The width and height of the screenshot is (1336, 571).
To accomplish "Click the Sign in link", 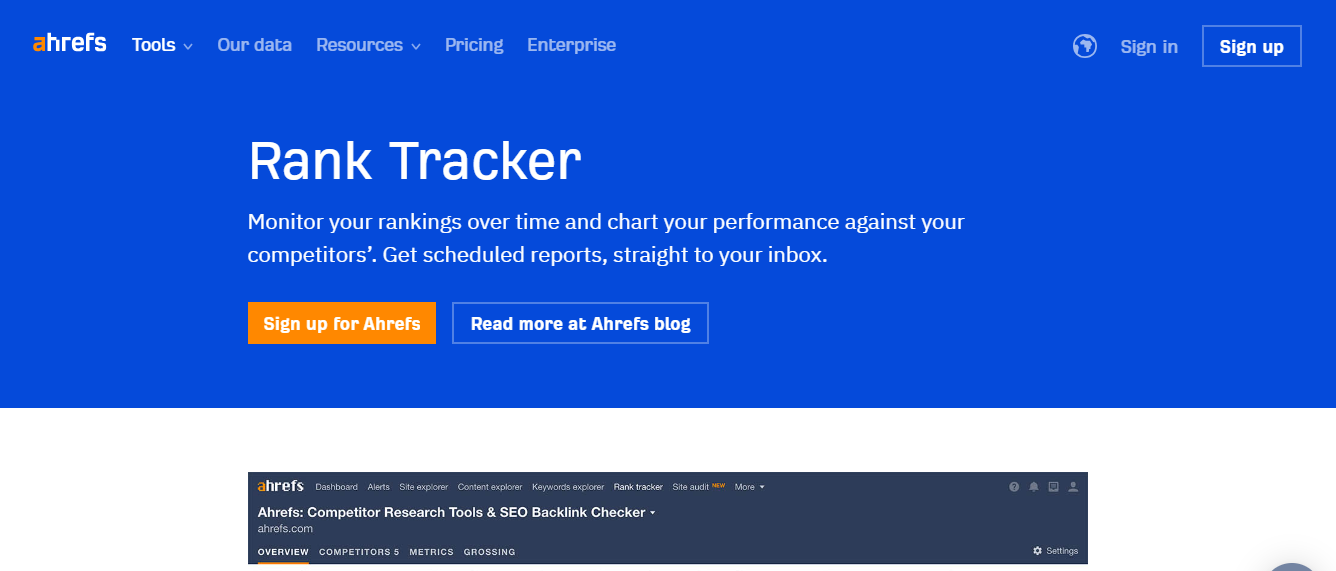I will click(x=1149, y=46).
